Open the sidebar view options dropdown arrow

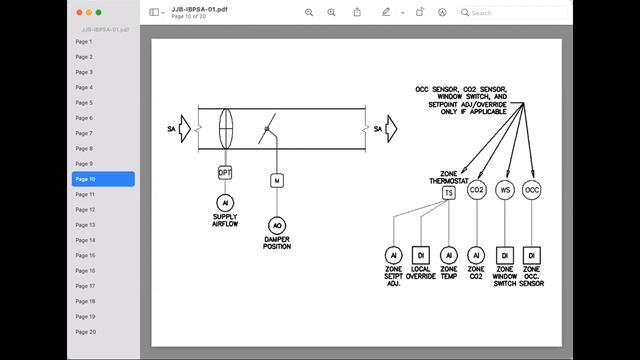pyautogui.click(x=163, y=13)
